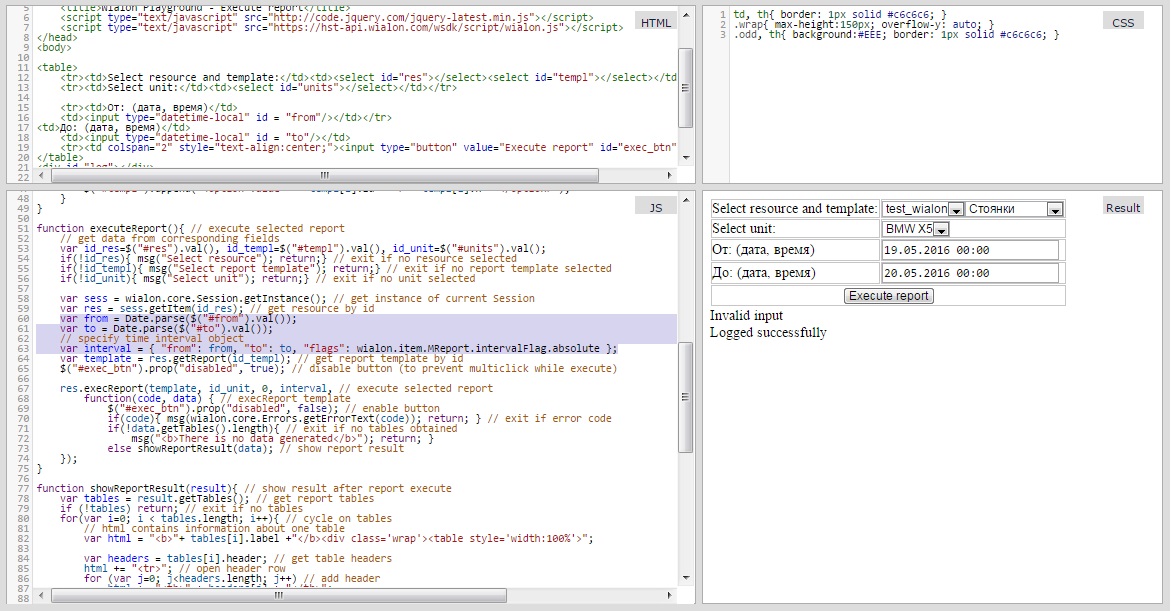Click HTML pane scroll-right arrow
This screenshot has height=611, width=1171.
point(669,176)
